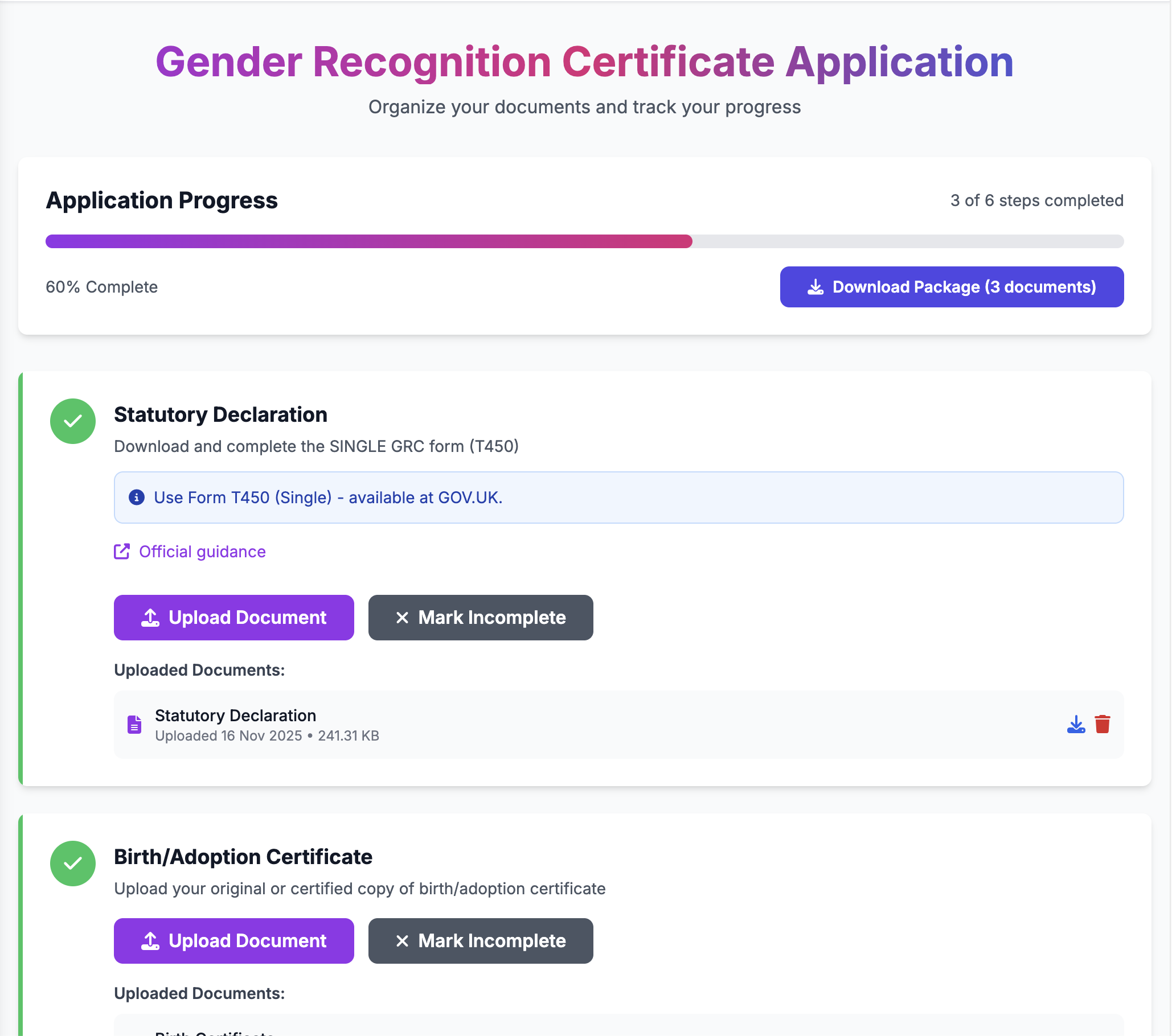Click the '3 of 6 steps completed' text
1172x1036 pixels.
point(1036,200)
